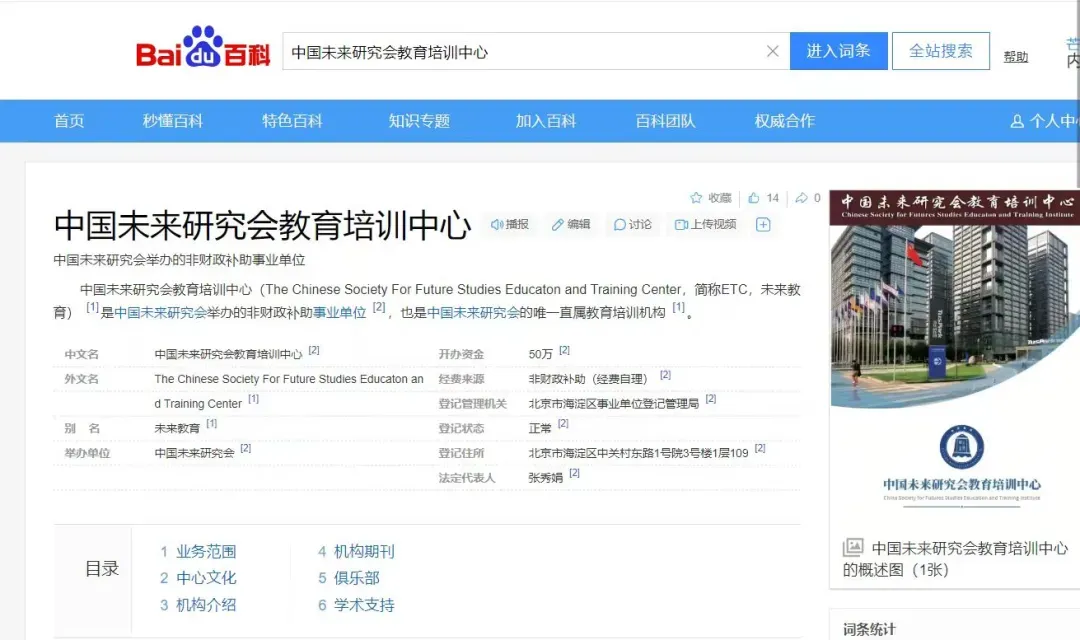1080x640 pixels.
Task: Click the thumbs-up like icon
Action: 754,198
